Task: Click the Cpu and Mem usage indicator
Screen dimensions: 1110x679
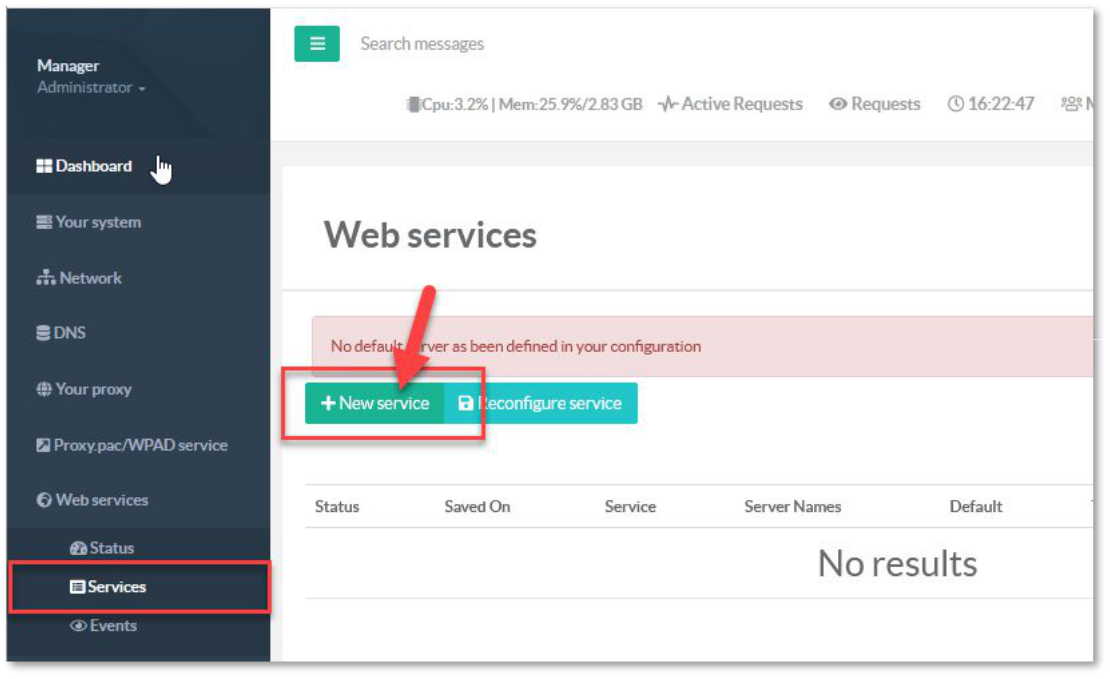Action: pos(524,104)
